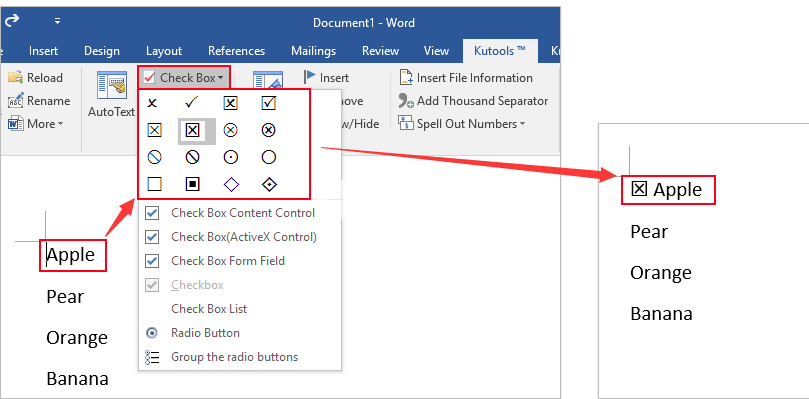The width and height of the screenshot is (809, 399).
Task: Click the word Apple in left document
Action: (x=71, y=255)
